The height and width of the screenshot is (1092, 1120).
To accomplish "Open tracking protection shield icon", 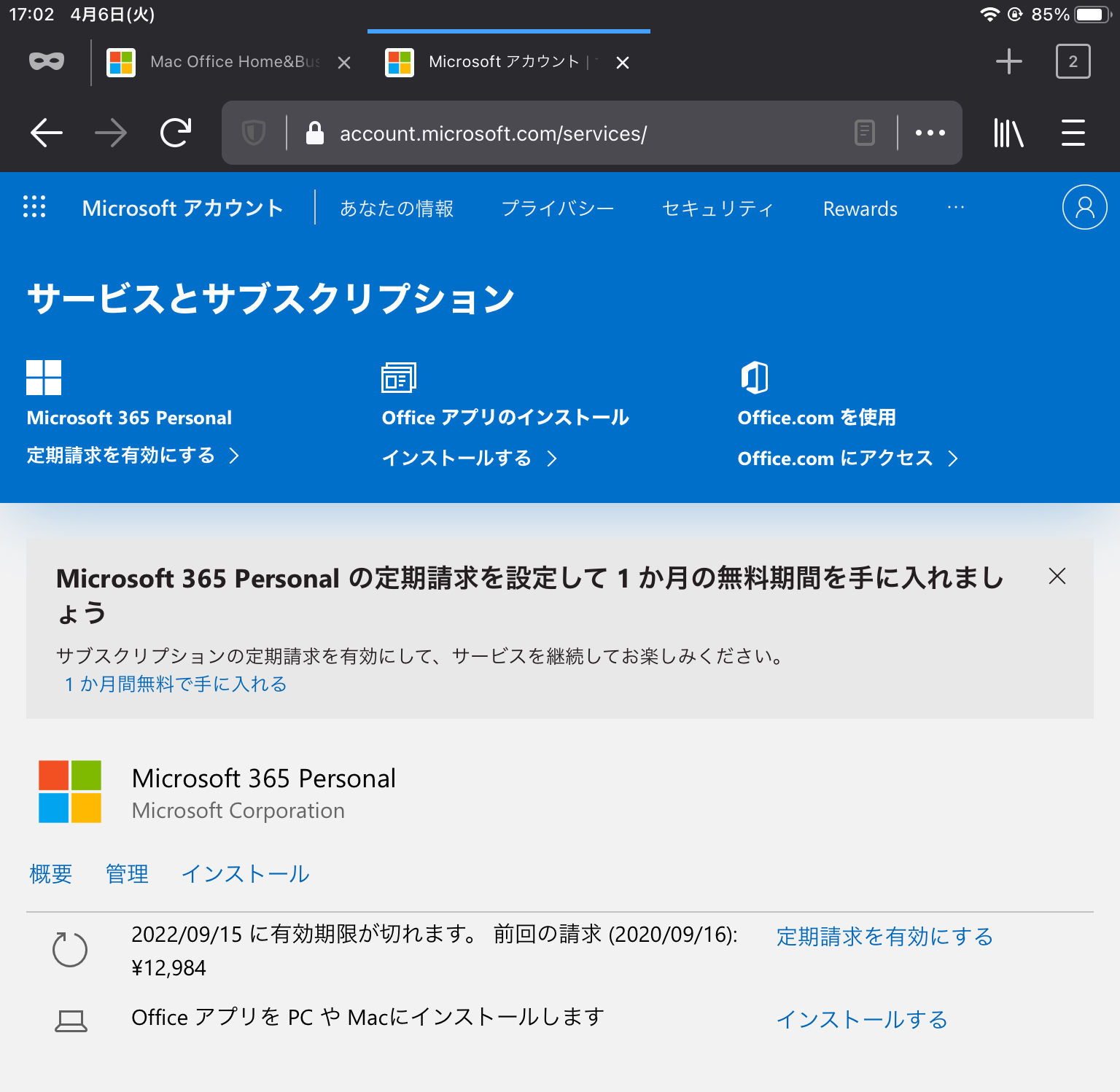I will [x=253, y=133].
